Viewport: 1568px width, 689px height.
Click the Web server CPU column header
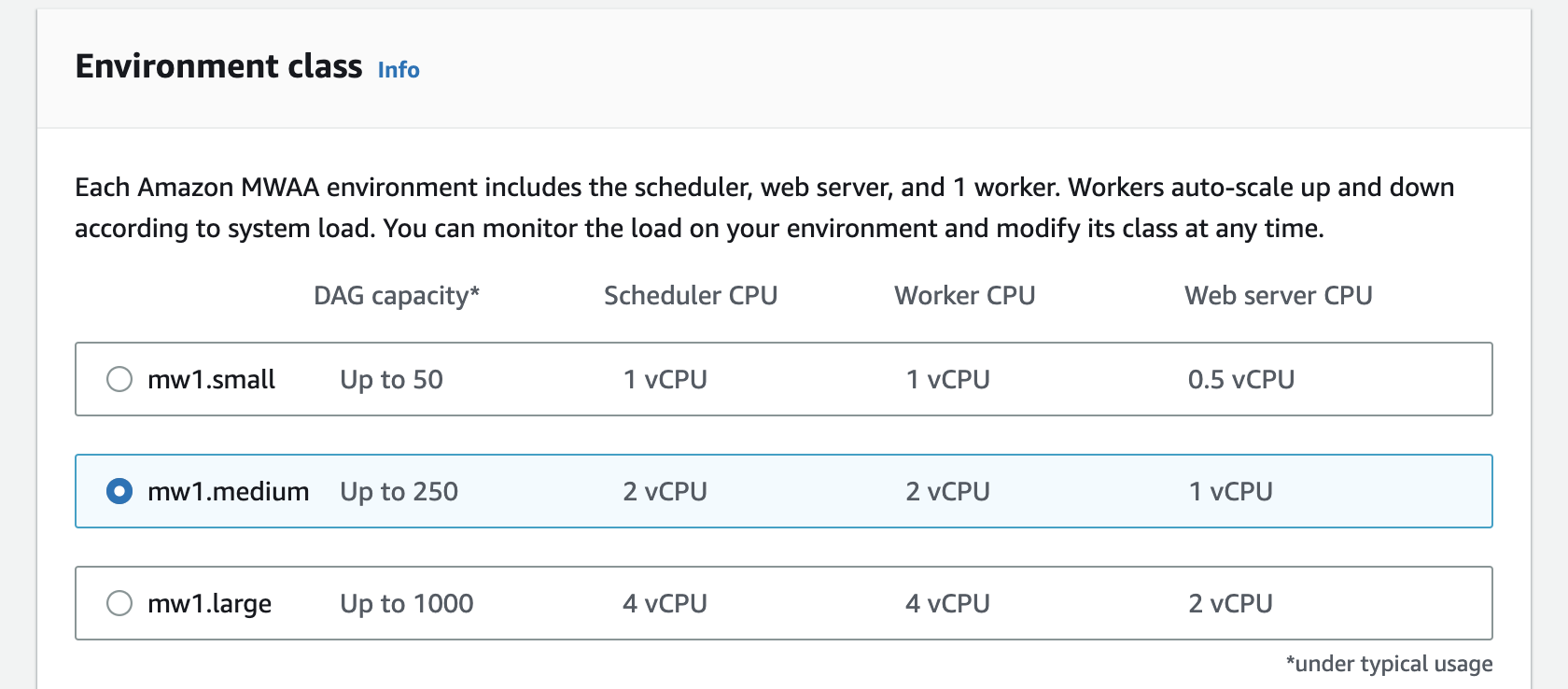pos(1279,295)
